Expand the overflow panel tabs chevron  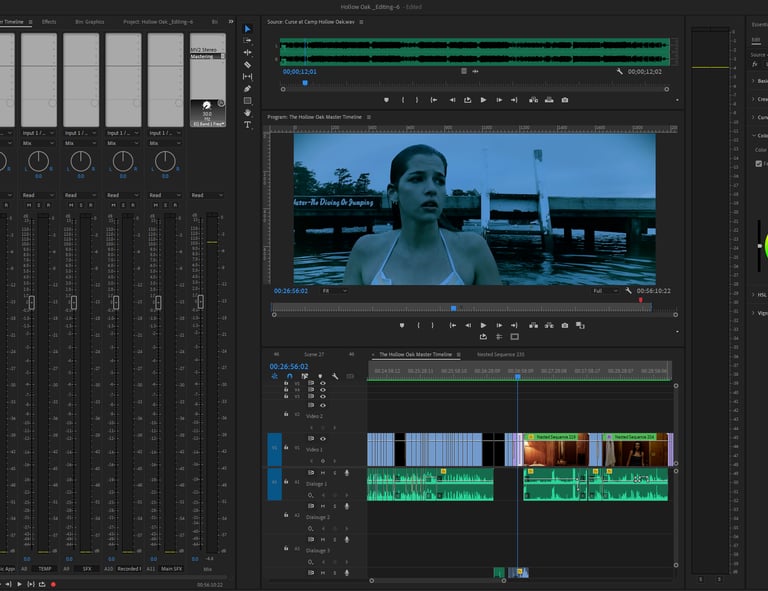pos(230,21)
